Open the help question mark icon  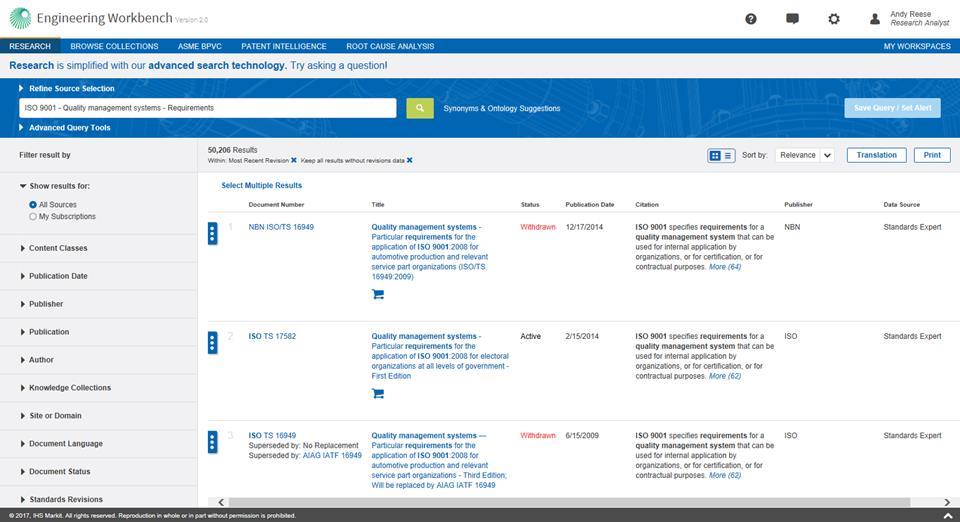click(751, 19)
